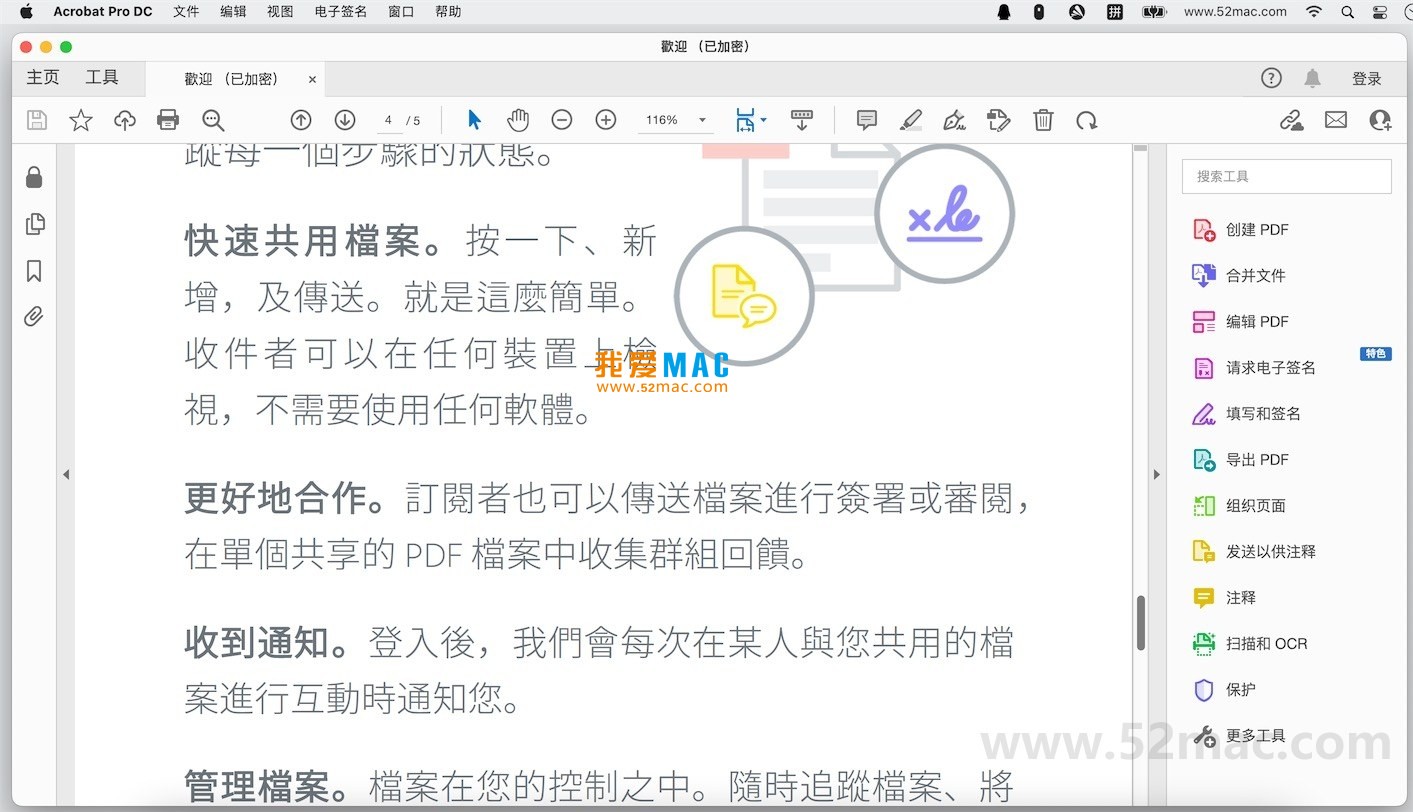Click the 搜索工具 search field

pos(1286,176)
